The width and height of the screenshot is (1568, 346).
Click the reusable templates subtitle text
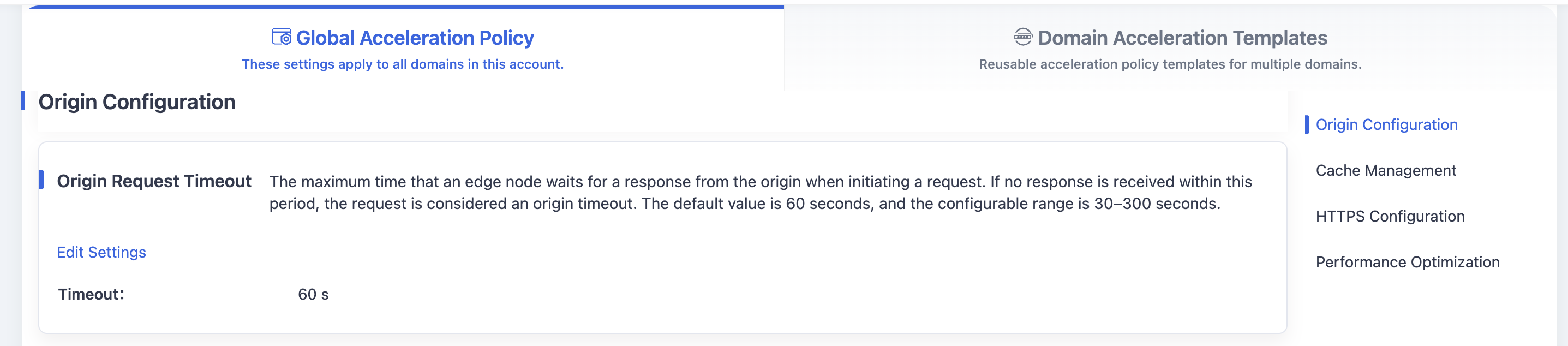(x=1170, y=64)
